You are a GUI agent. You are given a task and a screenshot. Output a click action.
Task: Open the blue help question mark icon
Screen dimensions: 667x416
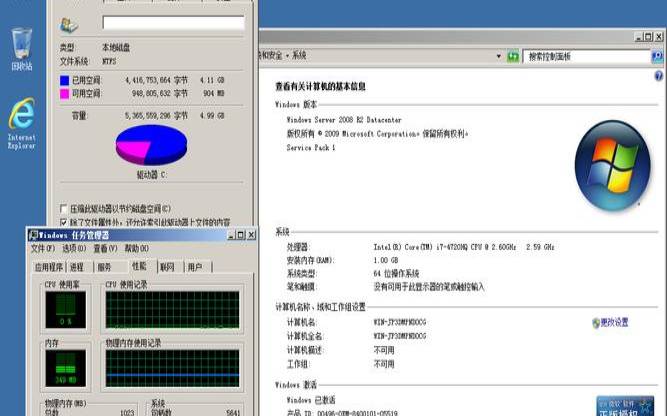(x=658, y=76)
